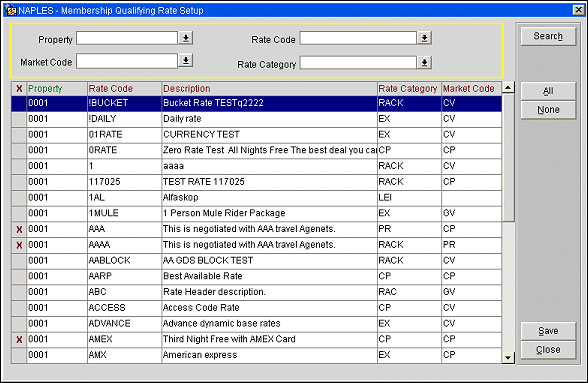Click the Search button

coord(548,36)
